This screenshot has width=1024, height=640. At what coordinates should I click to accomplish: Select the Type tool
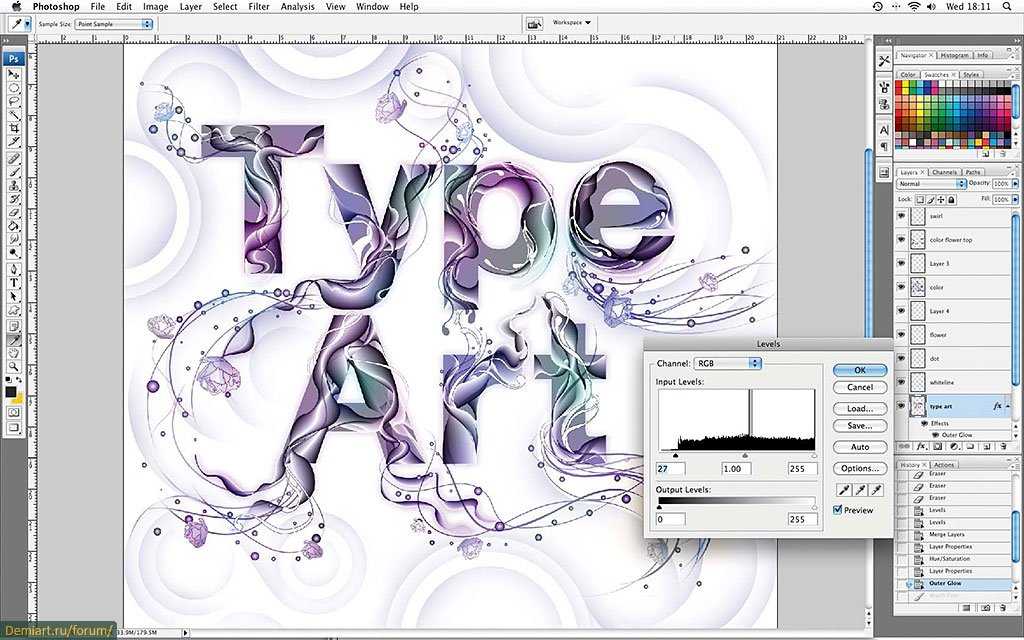[x=14, y=282]
